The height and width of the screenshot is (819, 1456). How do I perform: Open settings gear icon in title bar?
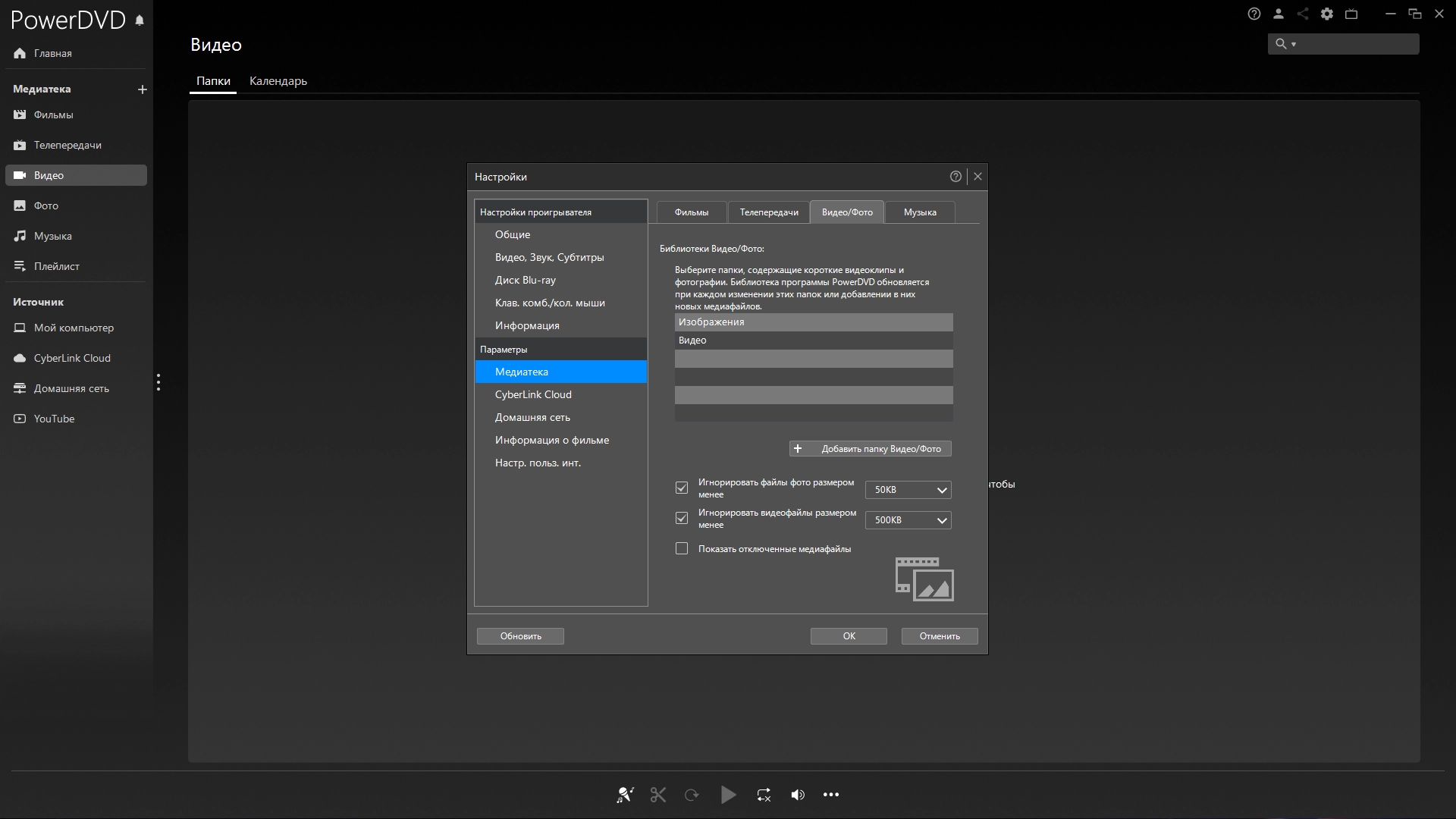coord(1327,14)
